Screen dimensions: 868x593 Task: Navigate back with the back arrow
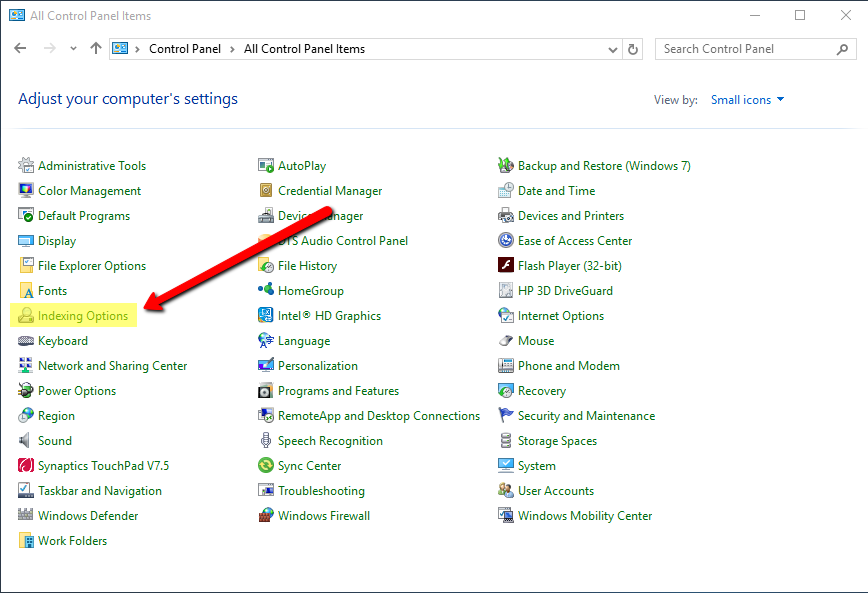[x=20, y=49]
